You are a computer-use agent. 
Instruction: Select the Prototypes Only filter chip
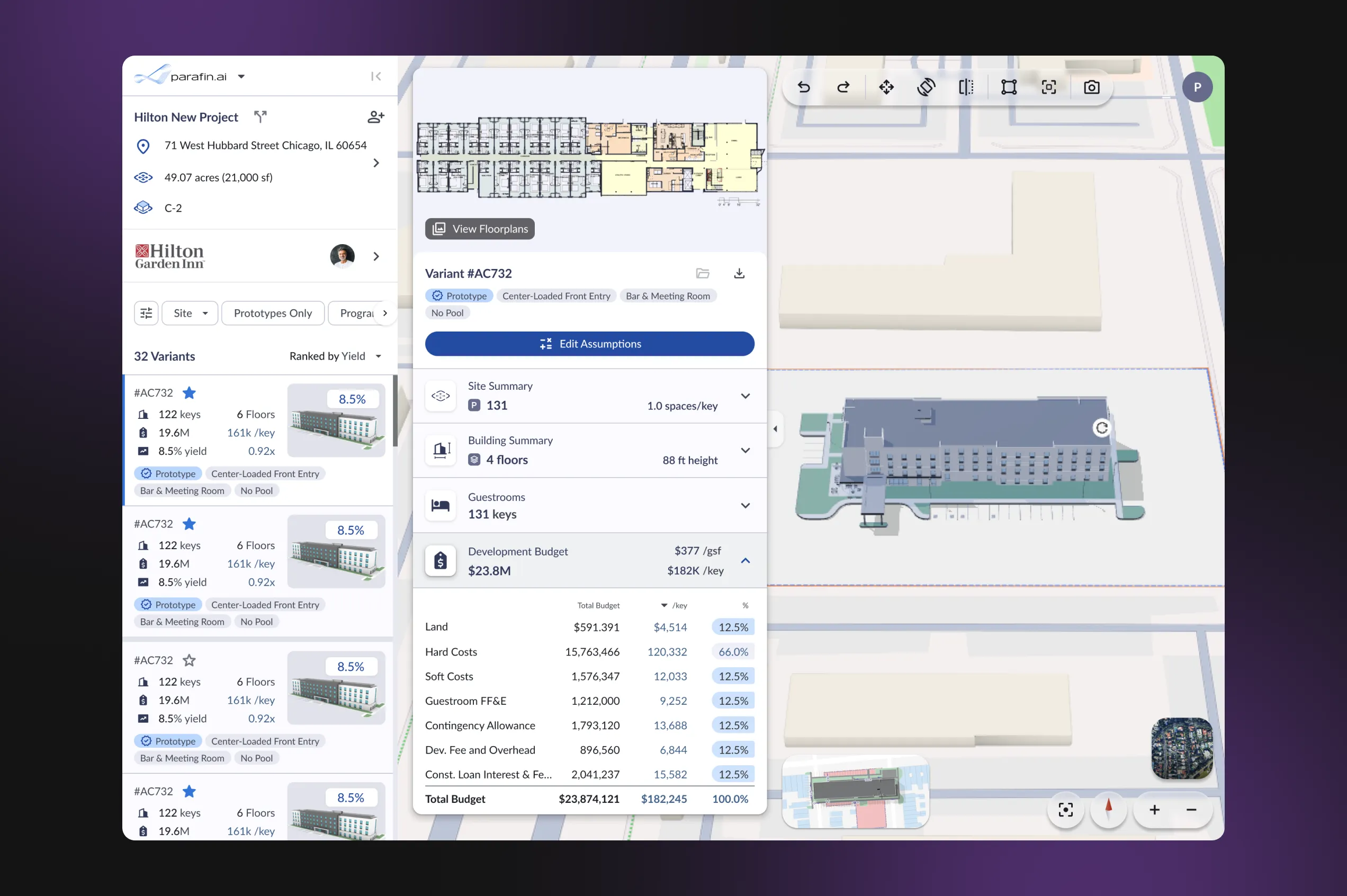click(273, 313)
